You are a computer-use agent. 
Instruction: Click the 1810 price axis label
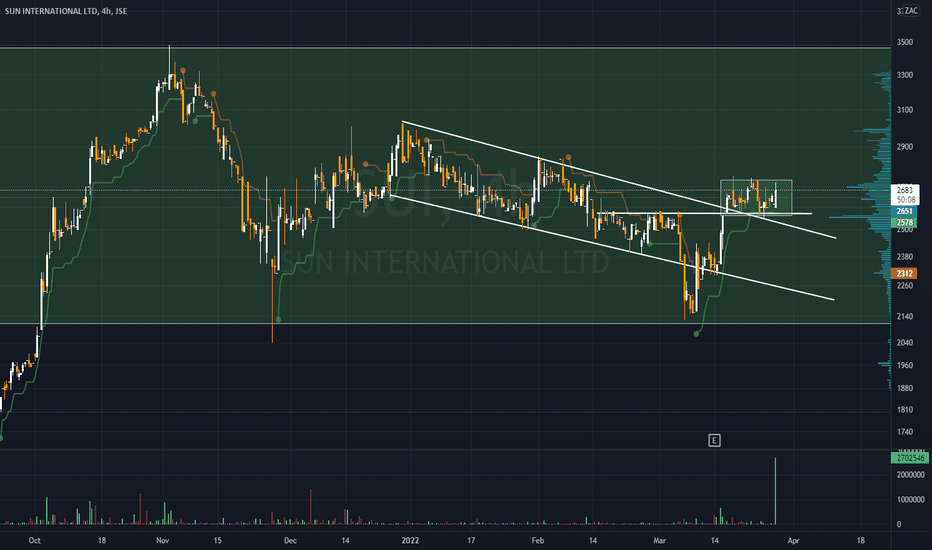point(905,410)
